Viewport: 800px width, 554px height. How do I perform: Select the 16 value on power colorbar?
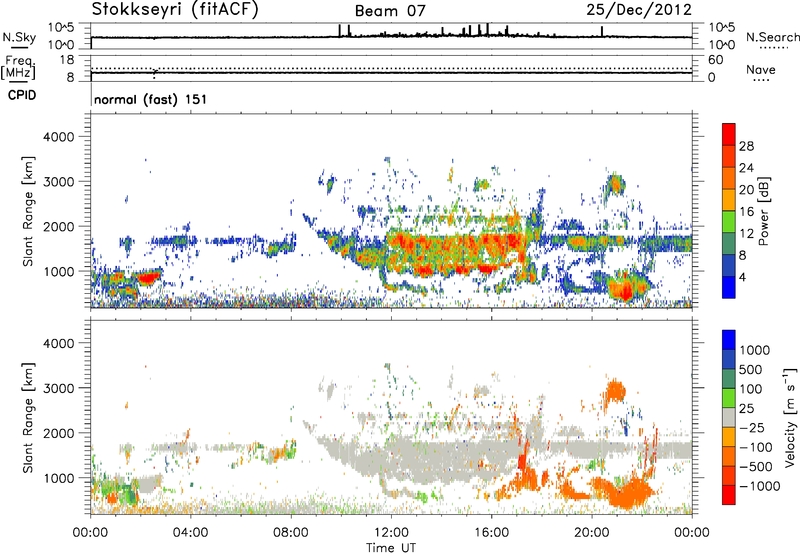click(x=746, y=212)
